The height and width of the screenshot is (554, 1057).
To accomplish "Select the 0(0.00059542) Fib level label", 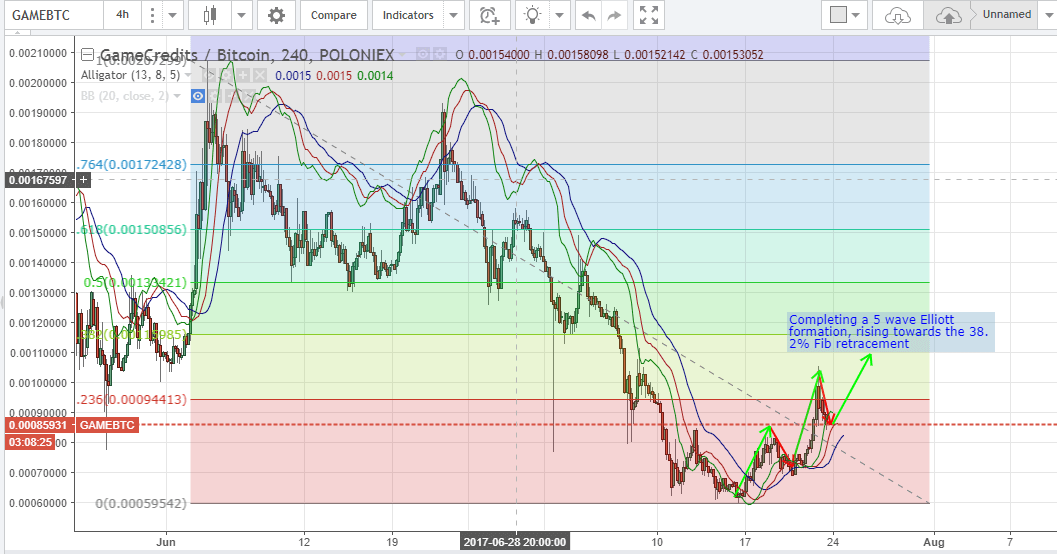I will pyautogui.click(x=140, y=503).
